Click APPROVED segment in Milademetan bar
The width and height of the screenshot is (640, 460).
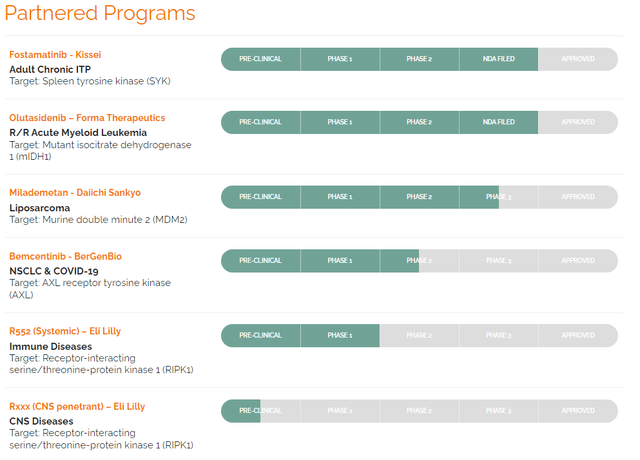point(578,197)
